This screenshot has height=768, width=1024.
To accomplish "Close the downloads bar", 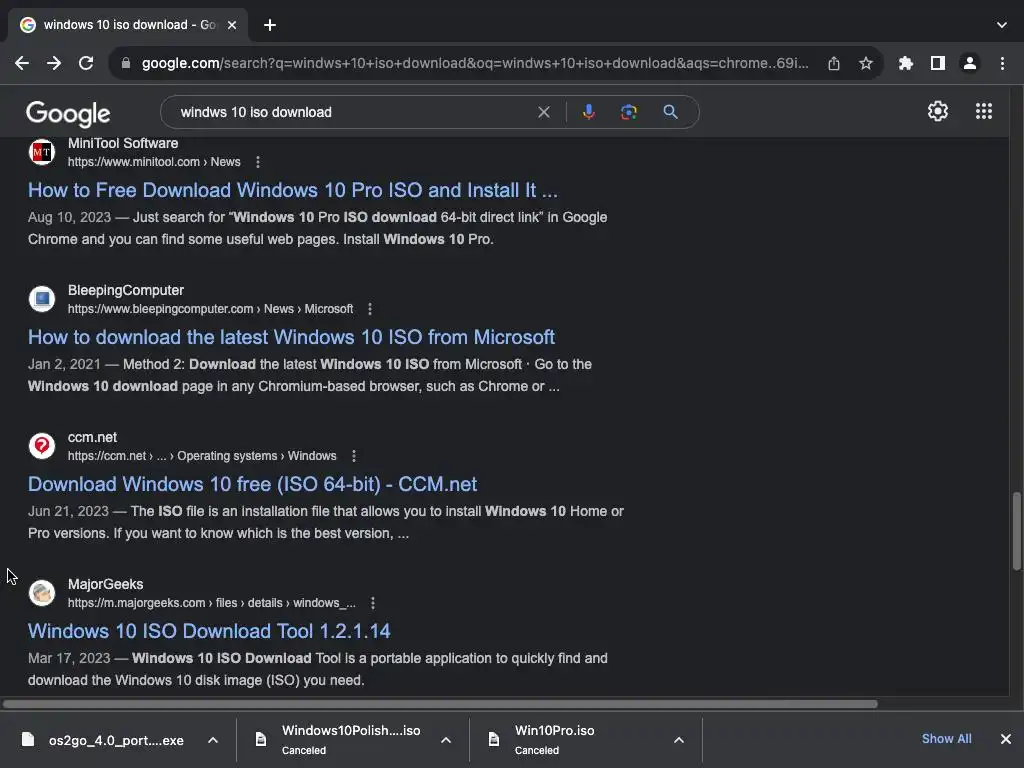I will [x=1006, y=739].
